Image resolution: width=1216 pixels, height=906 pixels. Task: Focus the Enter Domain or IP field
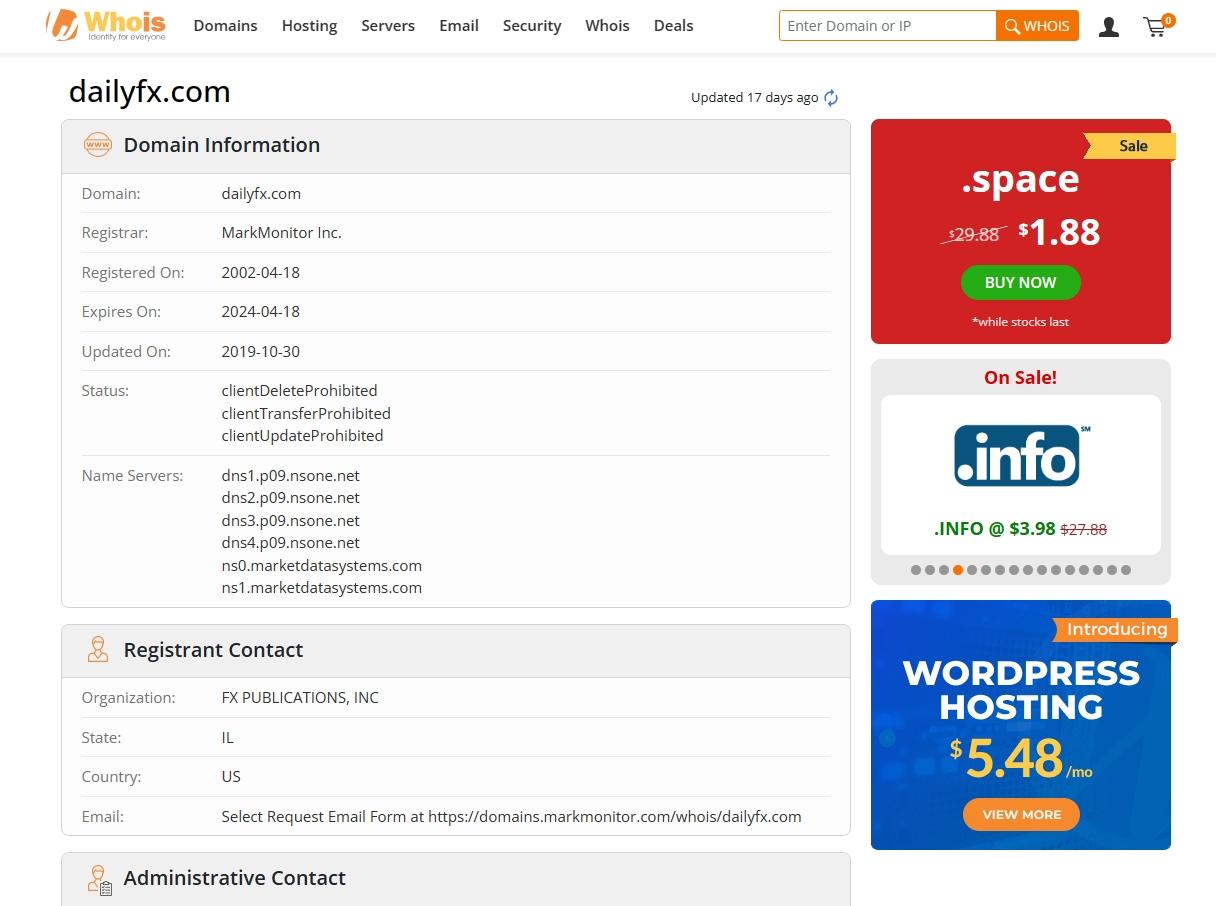(887, 26)
